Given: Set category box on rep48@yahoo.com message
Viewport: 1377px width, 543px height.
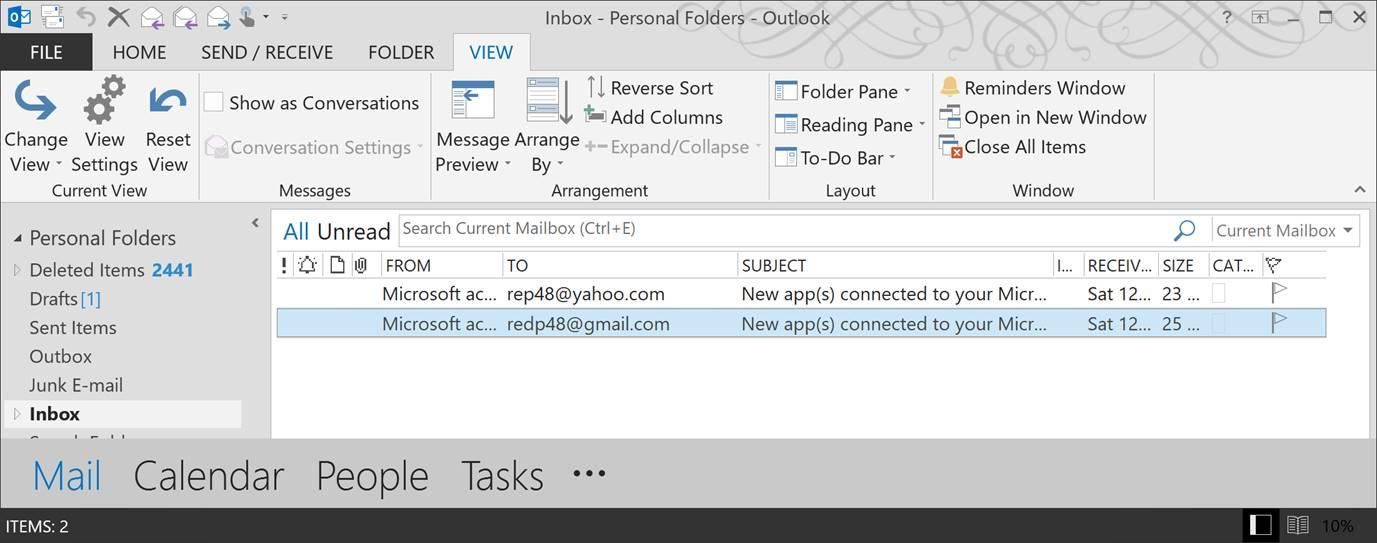Looking at the screenshot, I should click(1218, 294).
